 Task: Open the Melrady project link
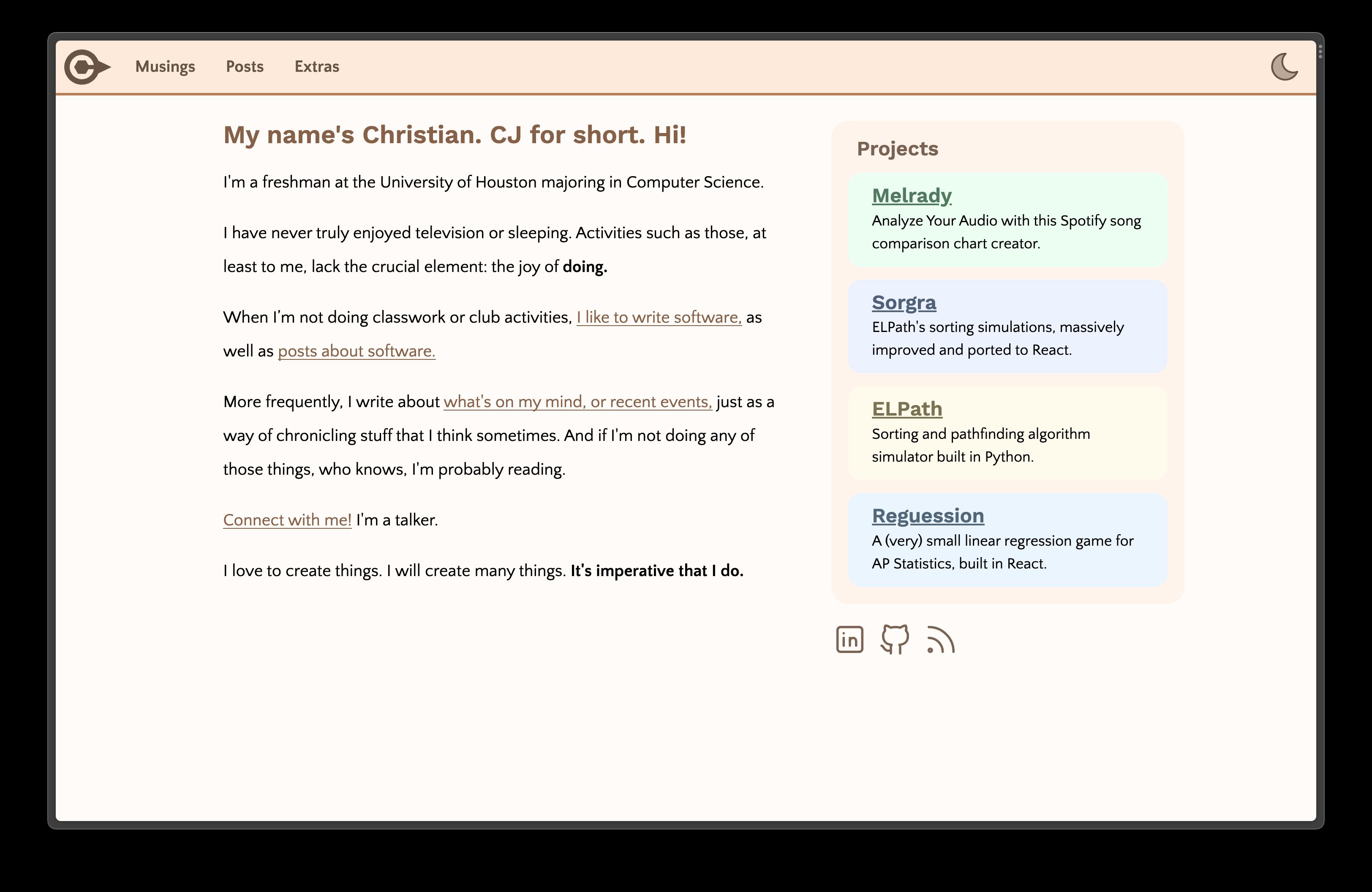click(912, 196)
